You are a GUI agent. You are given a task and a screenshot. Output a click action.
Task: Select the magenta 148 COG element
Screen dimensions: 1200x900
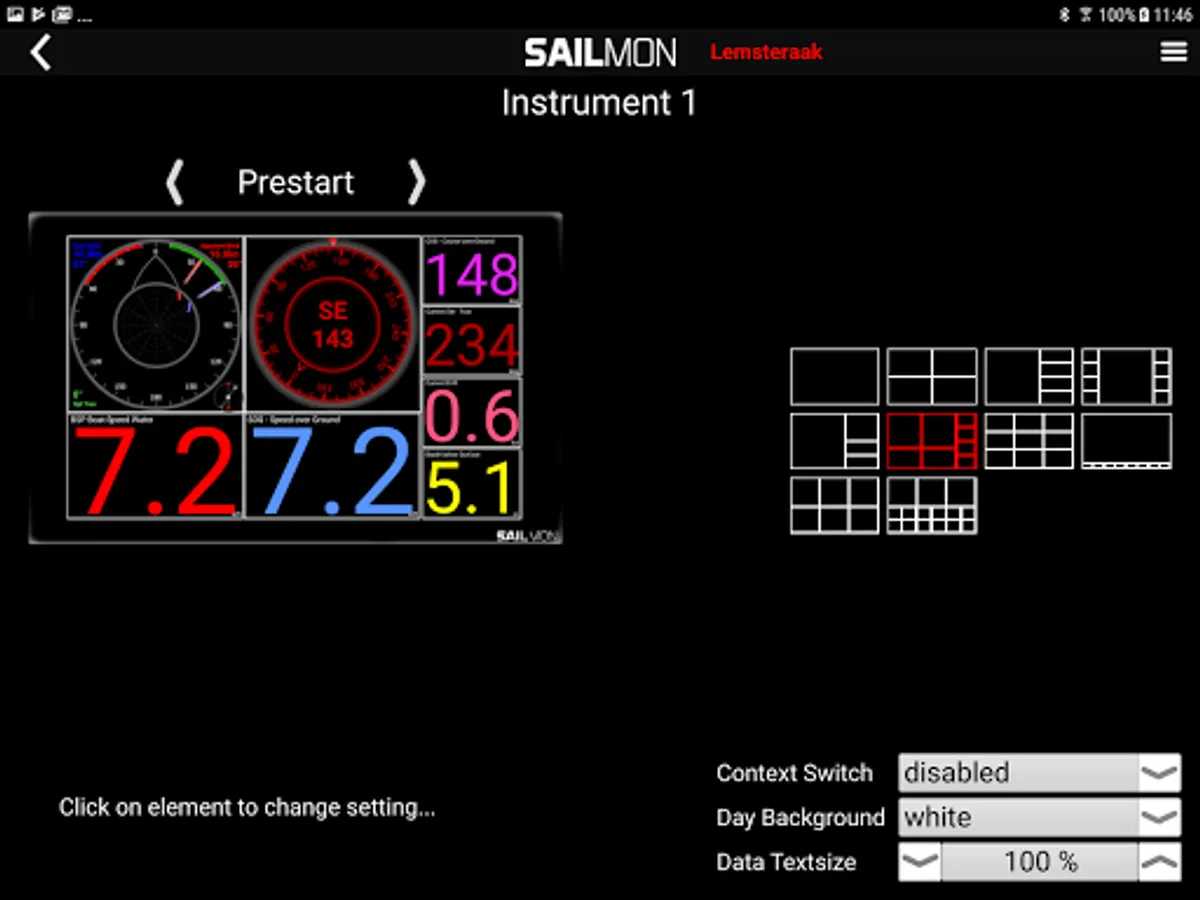(x=471, y=270)
